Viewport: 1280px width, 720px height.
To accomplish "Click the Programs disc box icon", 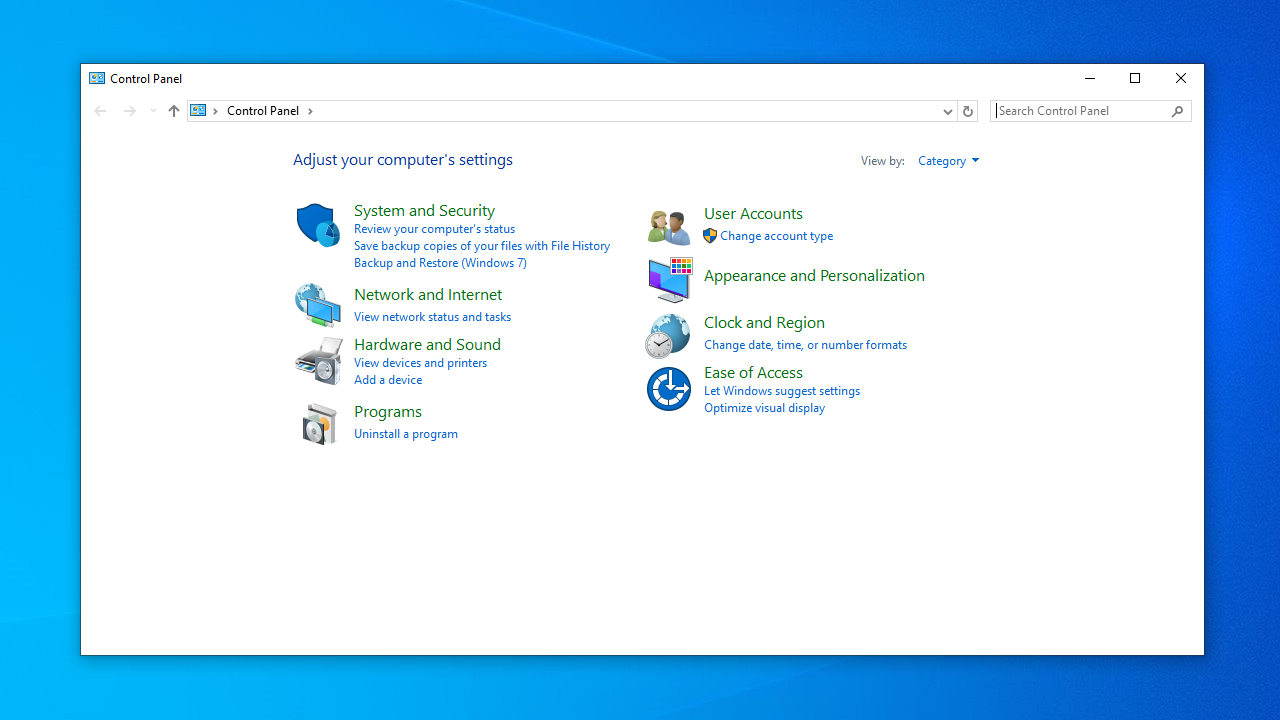I will click(x=318, y=424).
